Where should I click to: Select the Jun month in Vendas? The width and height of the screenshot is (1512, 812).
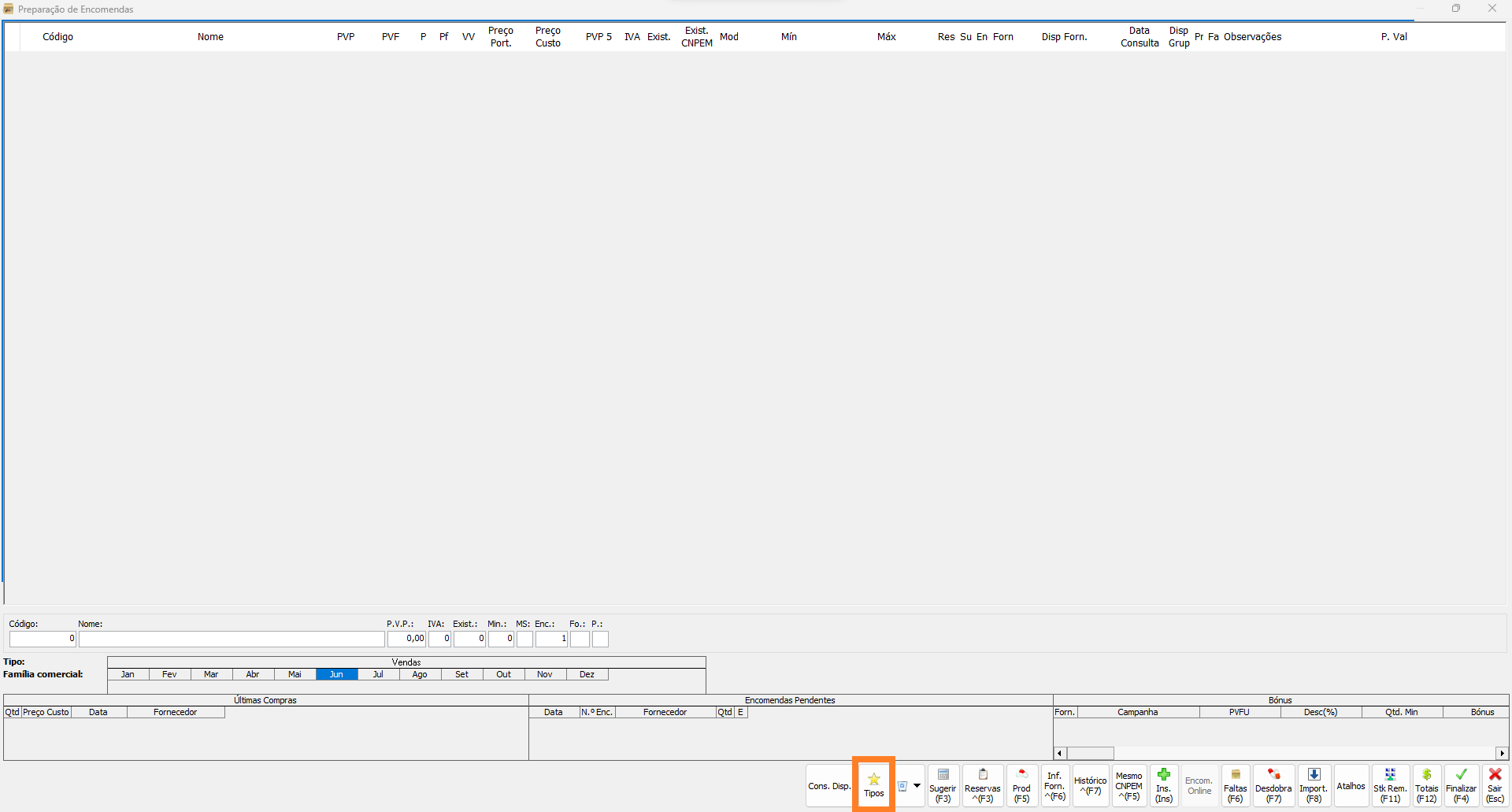336,674
